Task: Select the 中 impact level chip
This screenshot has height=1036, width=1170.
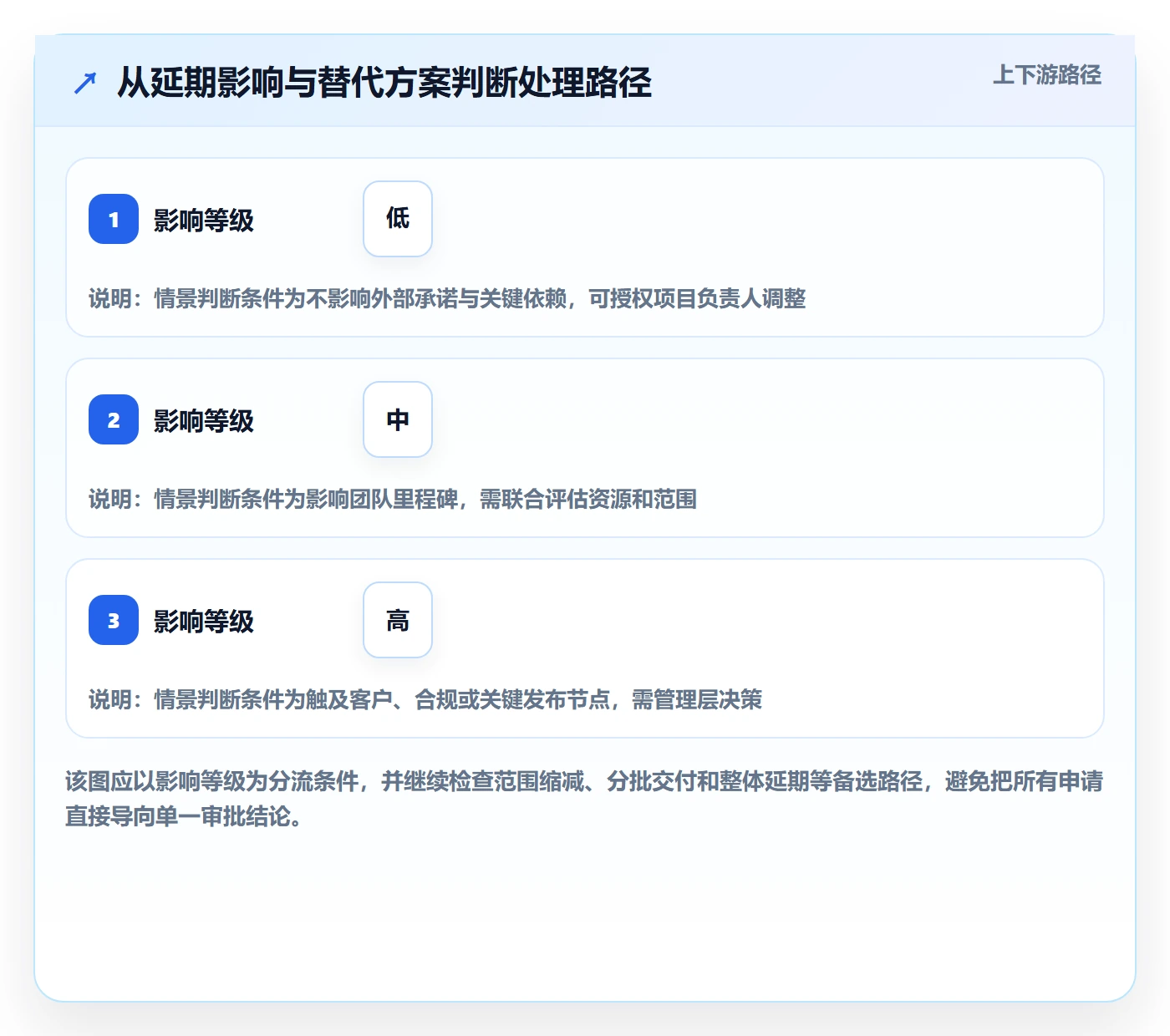Action: (398, 419)
